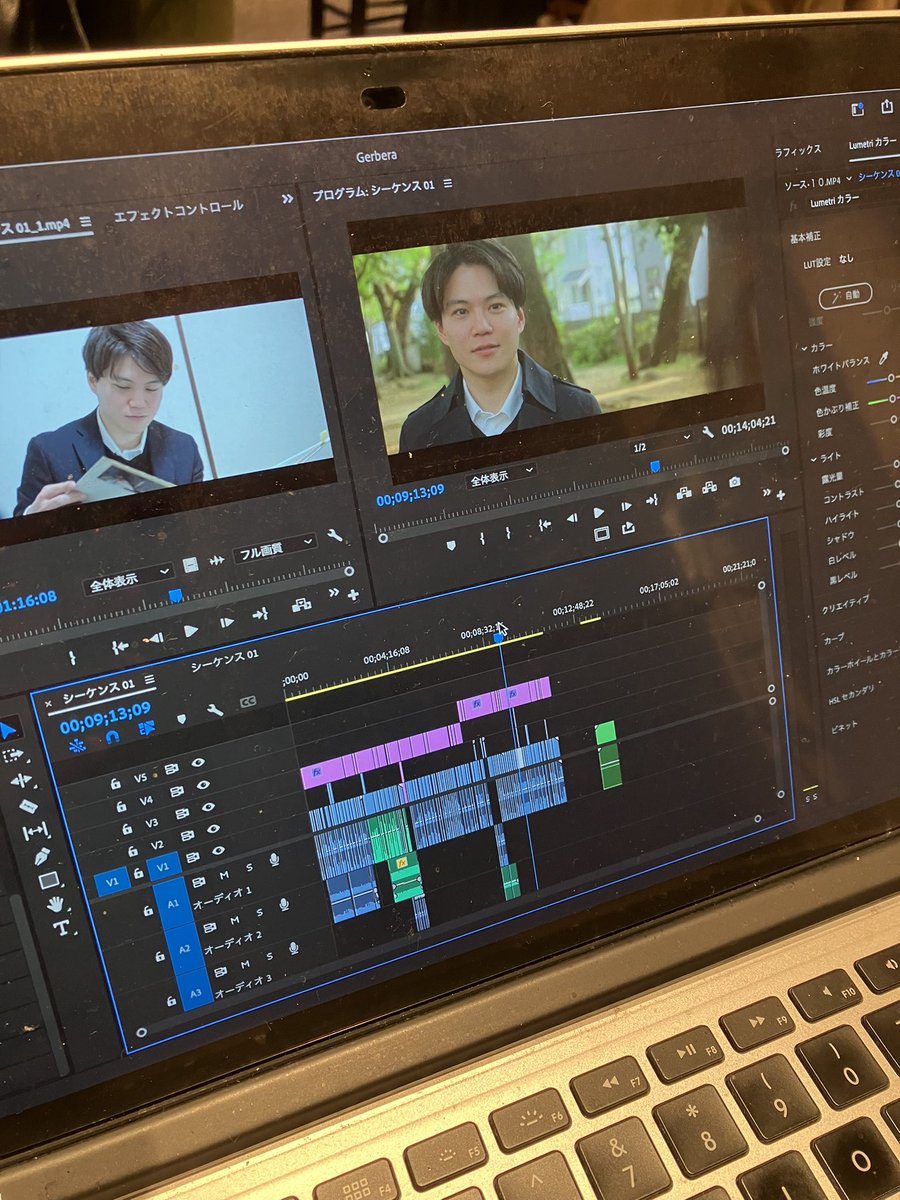Select the Pen tool

coord(42,856)
